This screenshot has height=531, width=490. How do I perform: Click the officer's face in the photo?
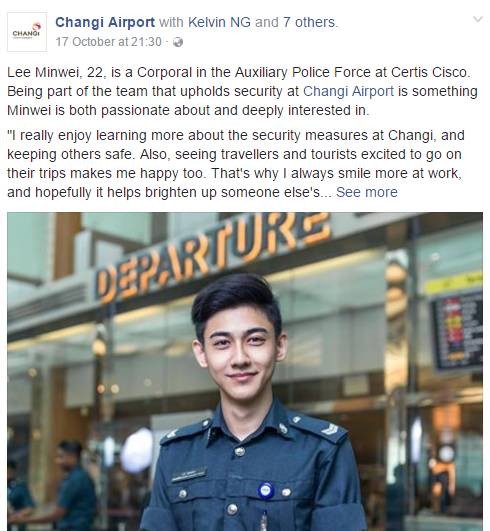[x=241, y=349]
